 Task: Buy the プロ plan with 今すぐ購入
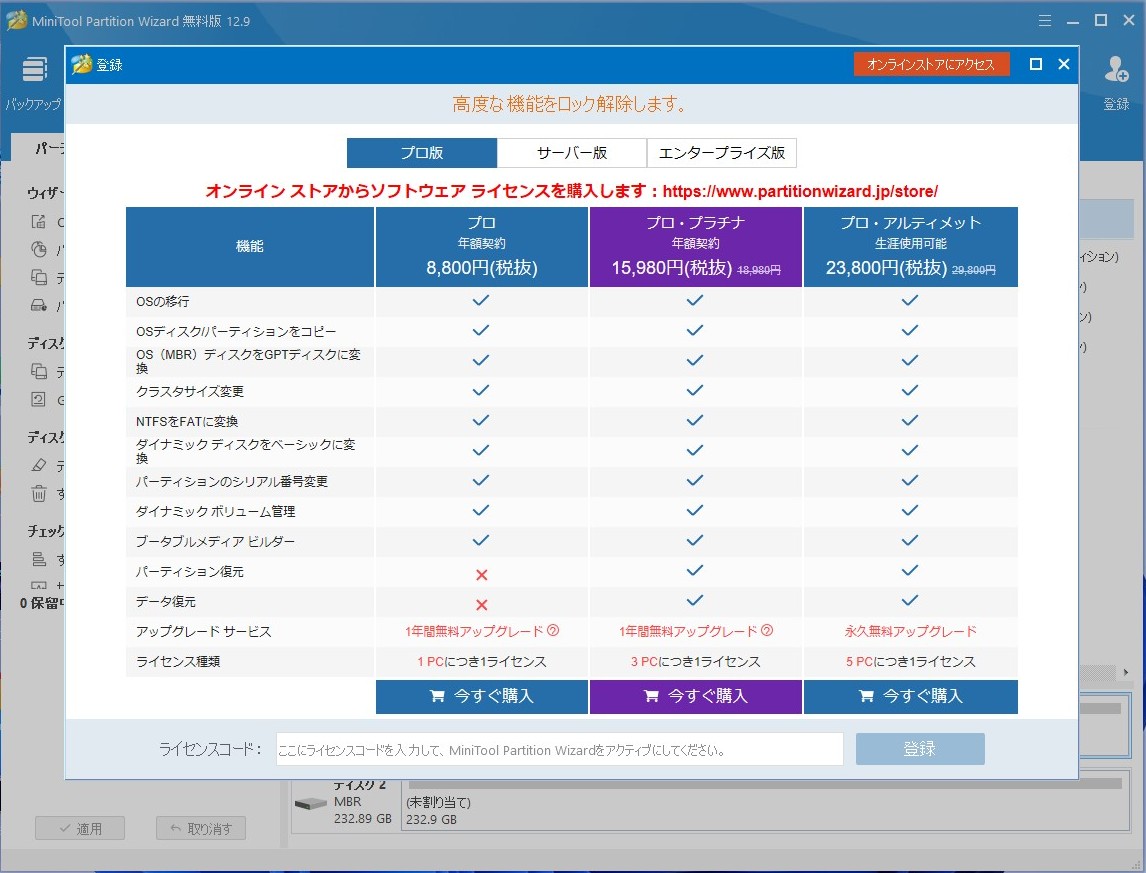(x=482, y=697)
